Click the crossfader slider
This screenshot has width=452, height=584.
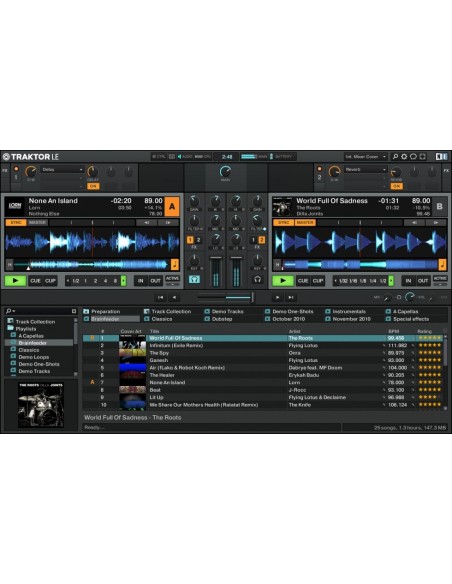click(x=226, y=297)
